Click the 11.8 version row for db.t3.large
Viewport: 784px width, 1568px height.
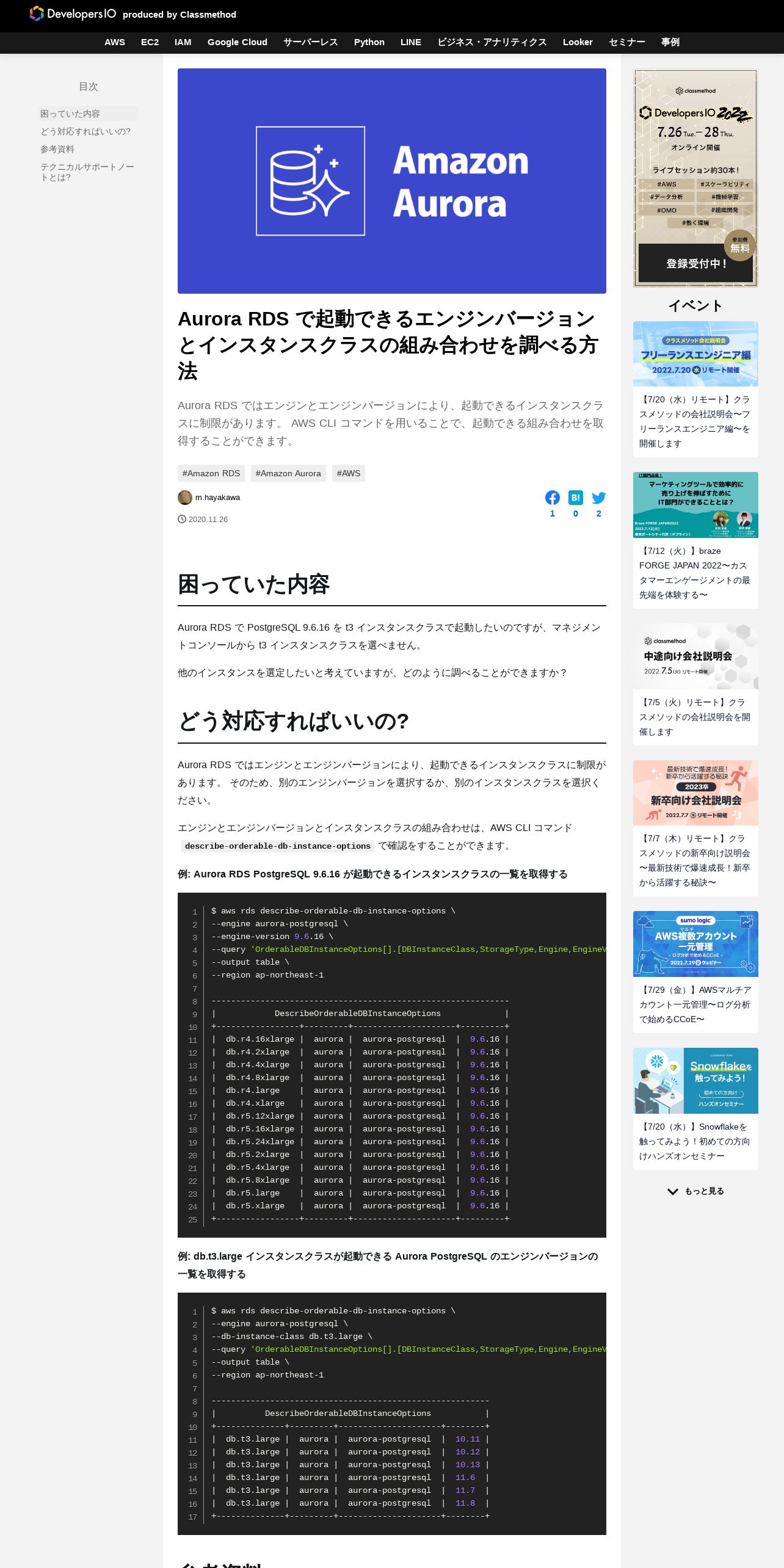tap(350, 1503)
